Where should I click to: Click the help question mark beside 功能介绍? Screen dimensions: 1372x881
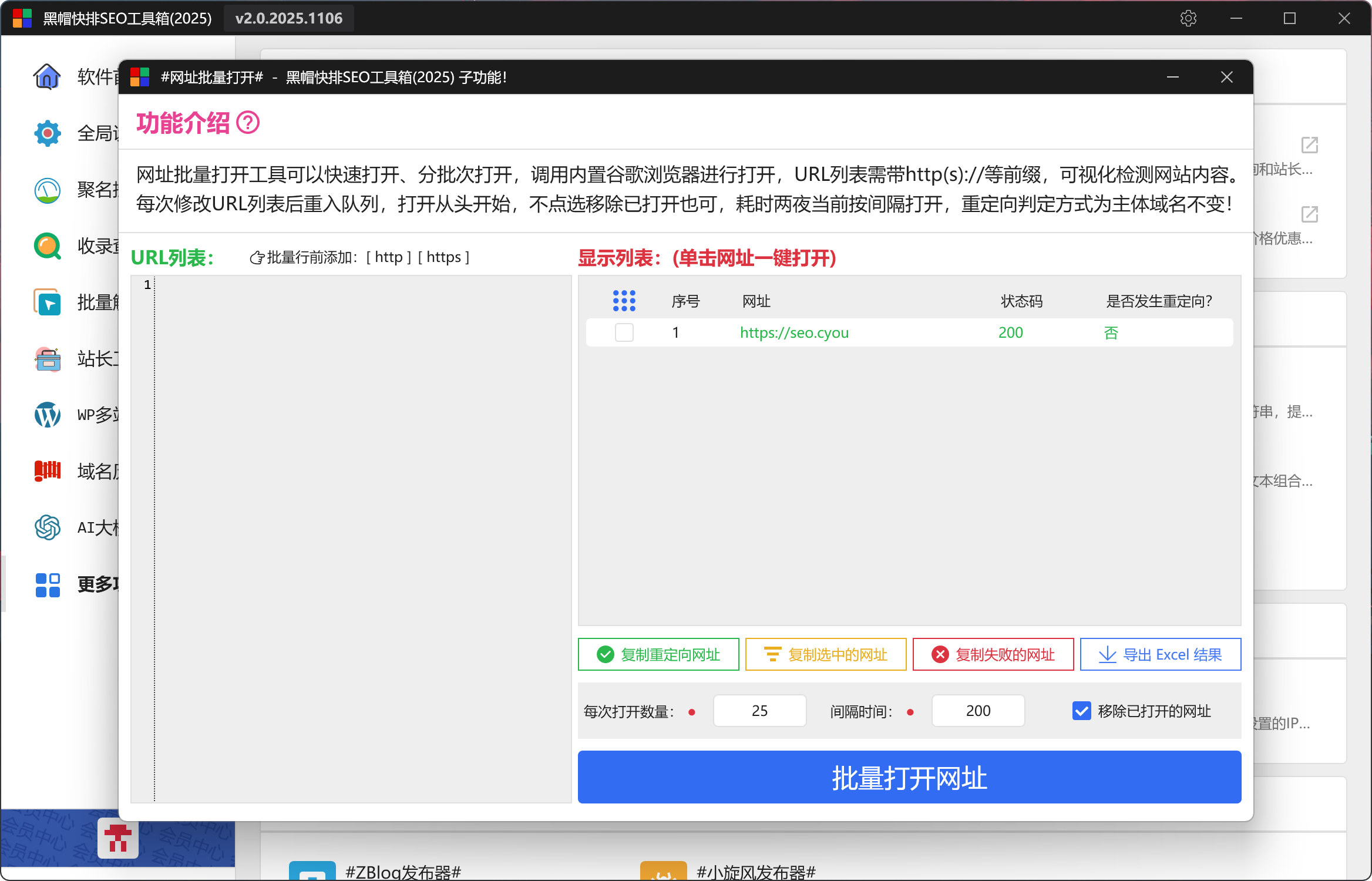[x=247, y=123]
